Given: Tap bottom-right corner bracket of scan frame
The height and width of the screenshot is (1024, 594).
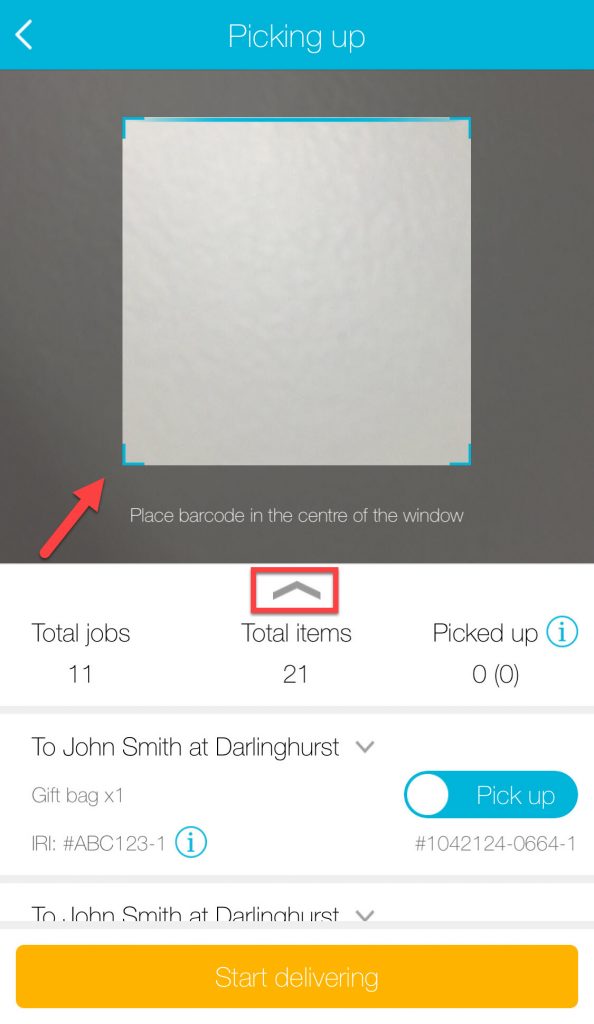Looking at the screenshot, I should point(460,455).
